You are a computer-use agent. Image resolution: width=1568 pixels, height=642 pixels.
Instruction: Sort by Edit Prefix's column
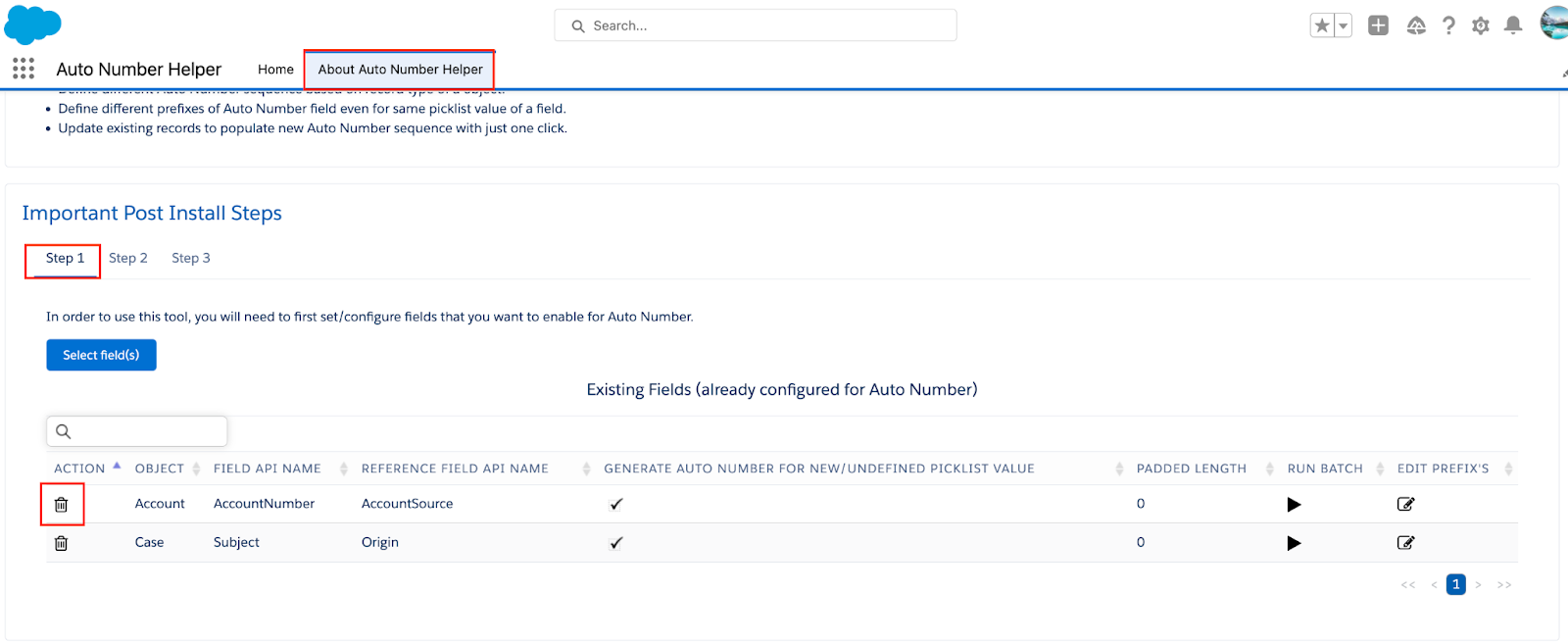pyautogui.click(x=1454, y=469)
